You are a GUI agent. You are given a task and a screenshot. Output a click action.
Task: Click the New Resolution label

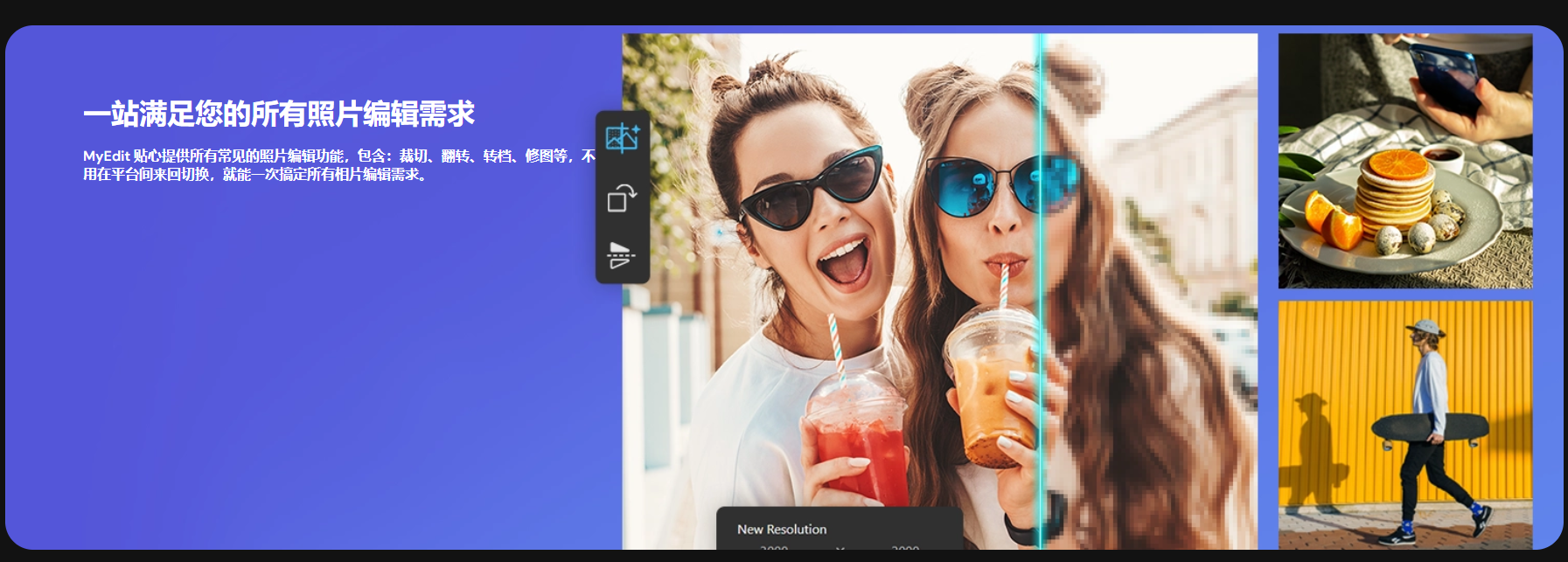(x=781, y=529)
